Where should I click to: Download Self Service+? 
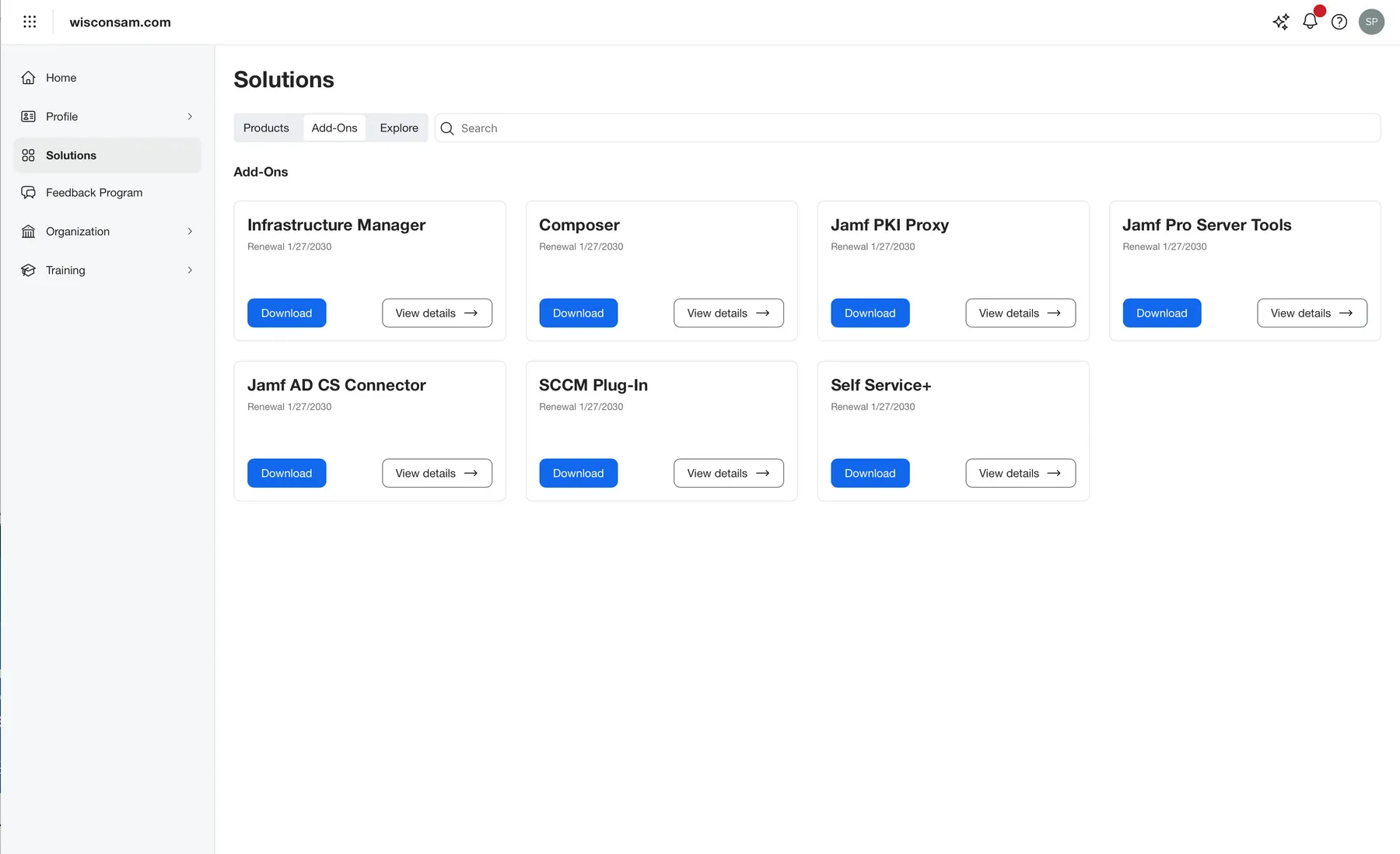pyautogui.click(x=870, y=474)
